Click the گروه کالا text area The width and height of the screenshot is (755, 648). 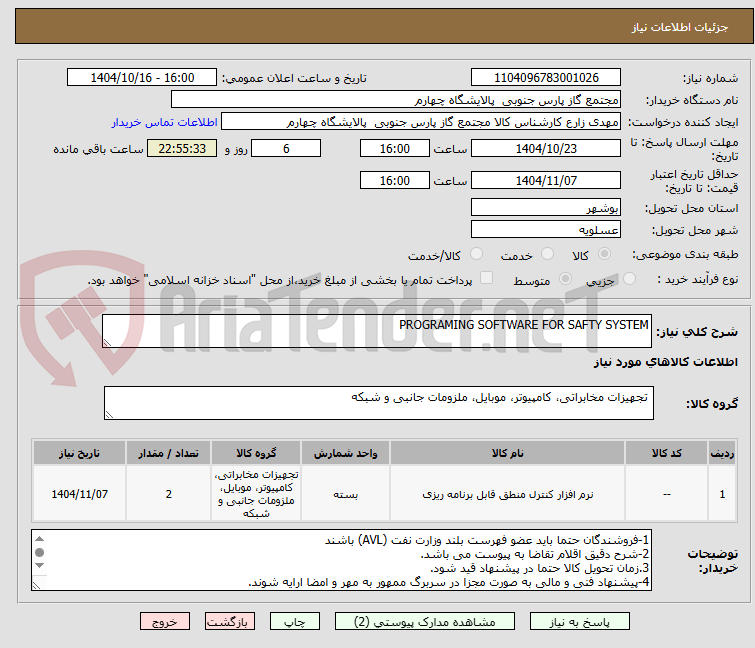coord(378,402)
